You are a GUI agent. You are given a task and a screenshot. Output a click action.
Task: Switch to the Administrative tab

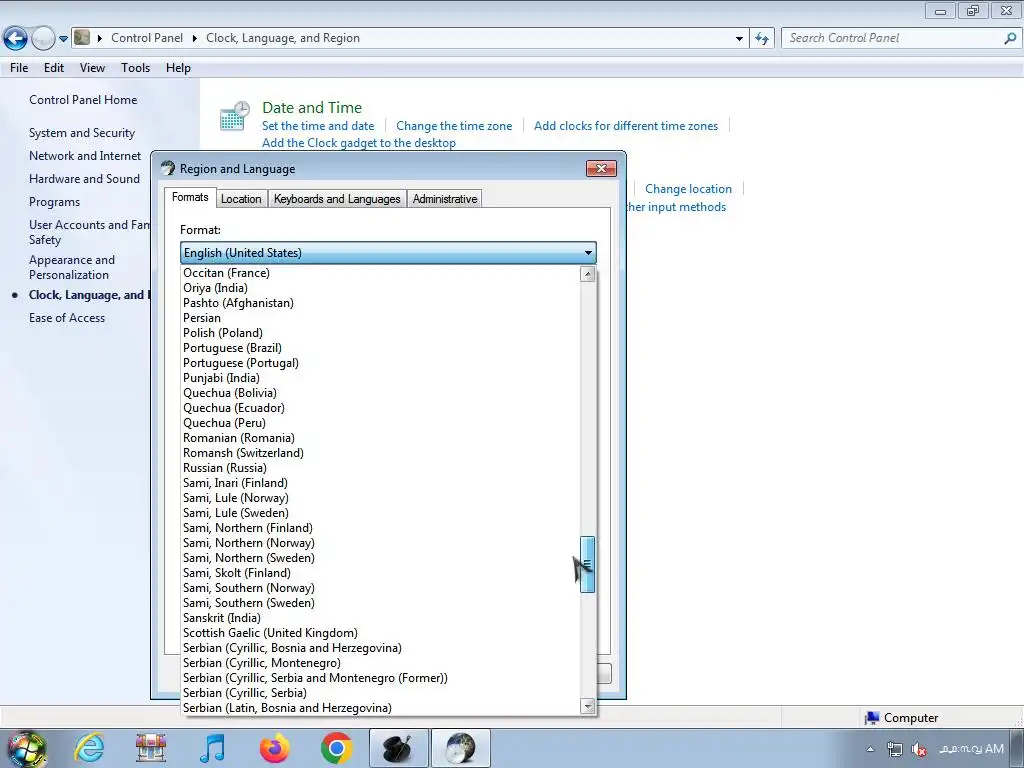tap(445, 199)
